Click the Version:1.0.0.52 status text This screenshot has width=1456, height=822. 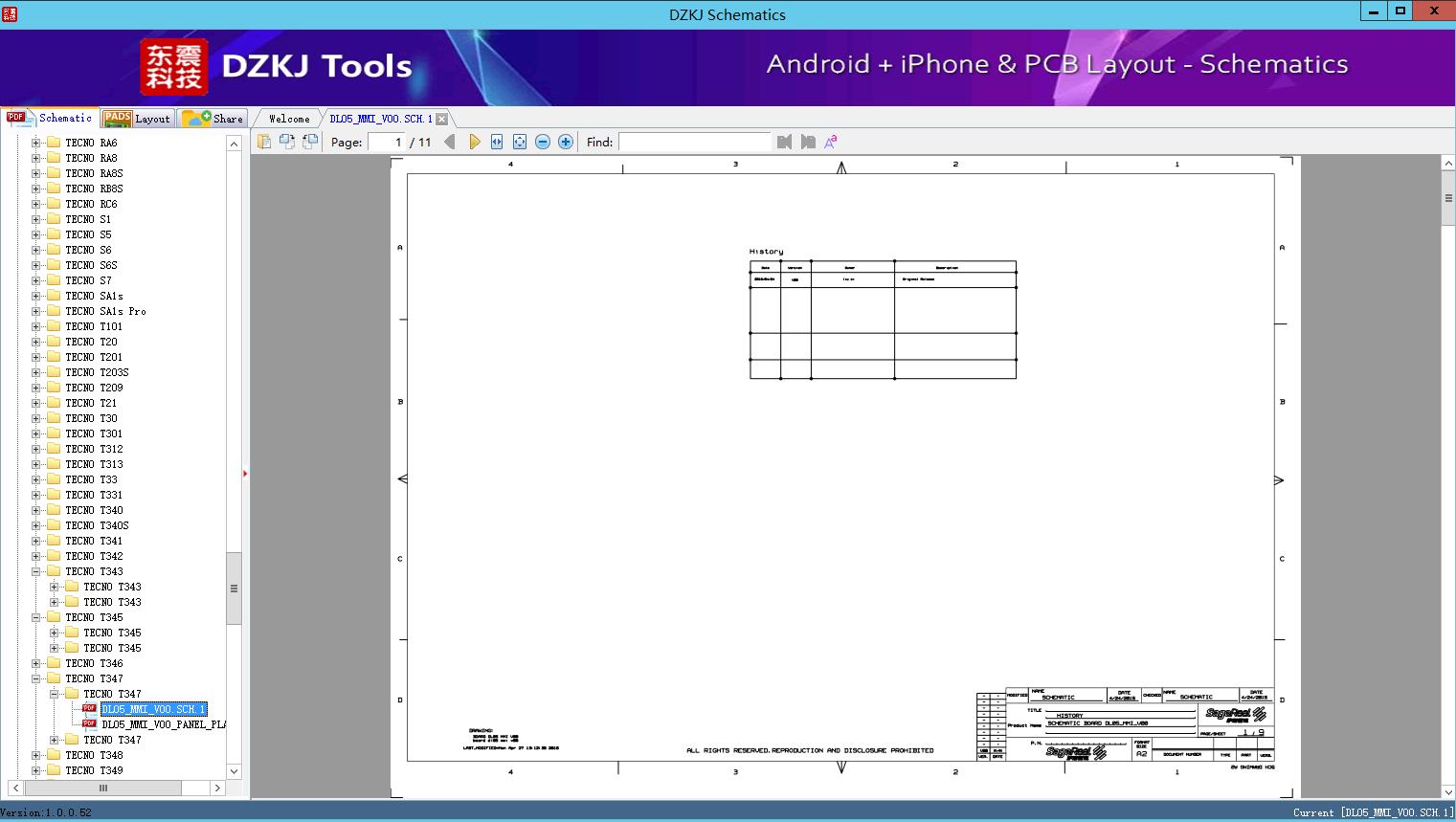[x=46, y=812]
